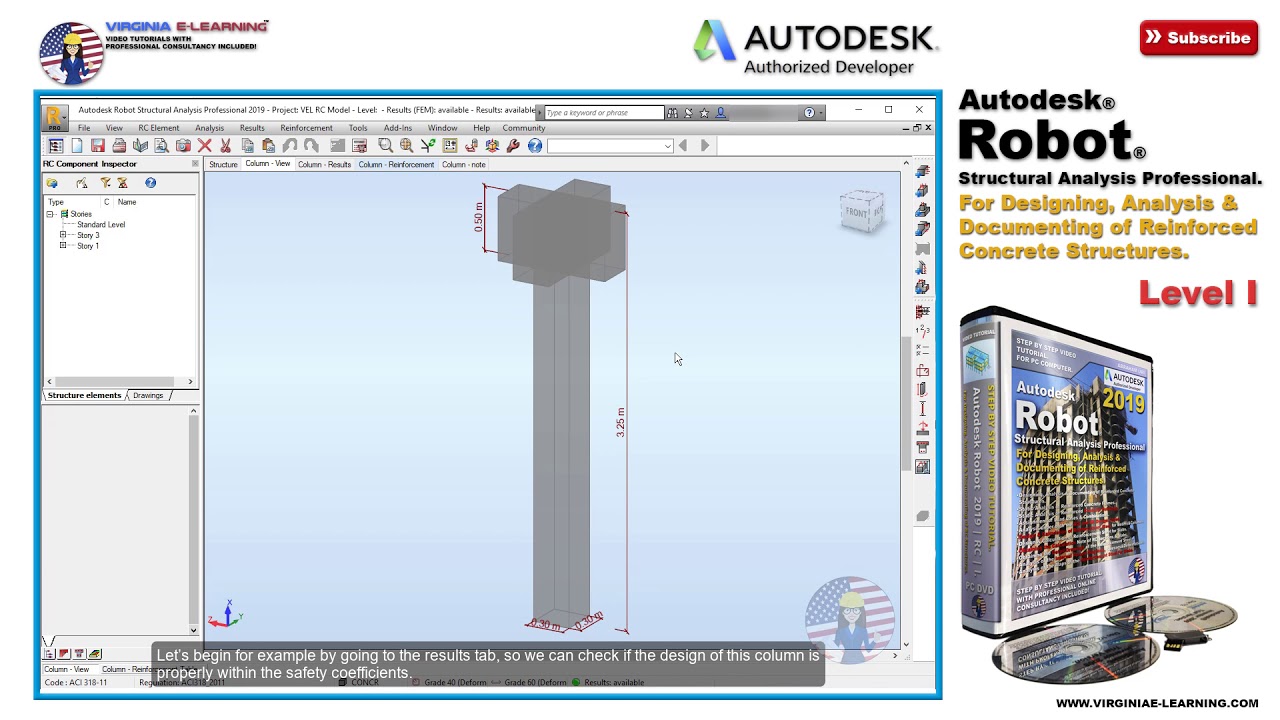Click the blue Help question mark toolbar icon
1280x720 pixels.
click(x=535, y=146)
